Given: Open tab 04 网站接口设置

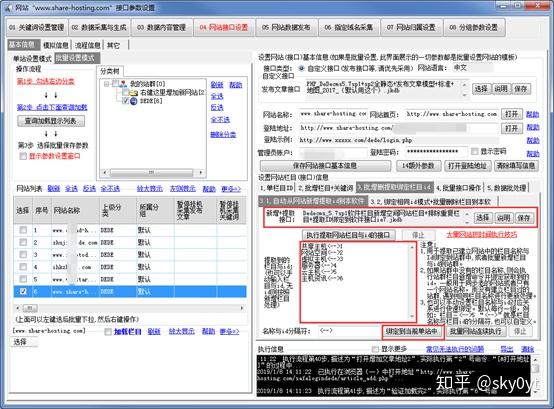Looking at the screenshot, I should tap(224, 28).
